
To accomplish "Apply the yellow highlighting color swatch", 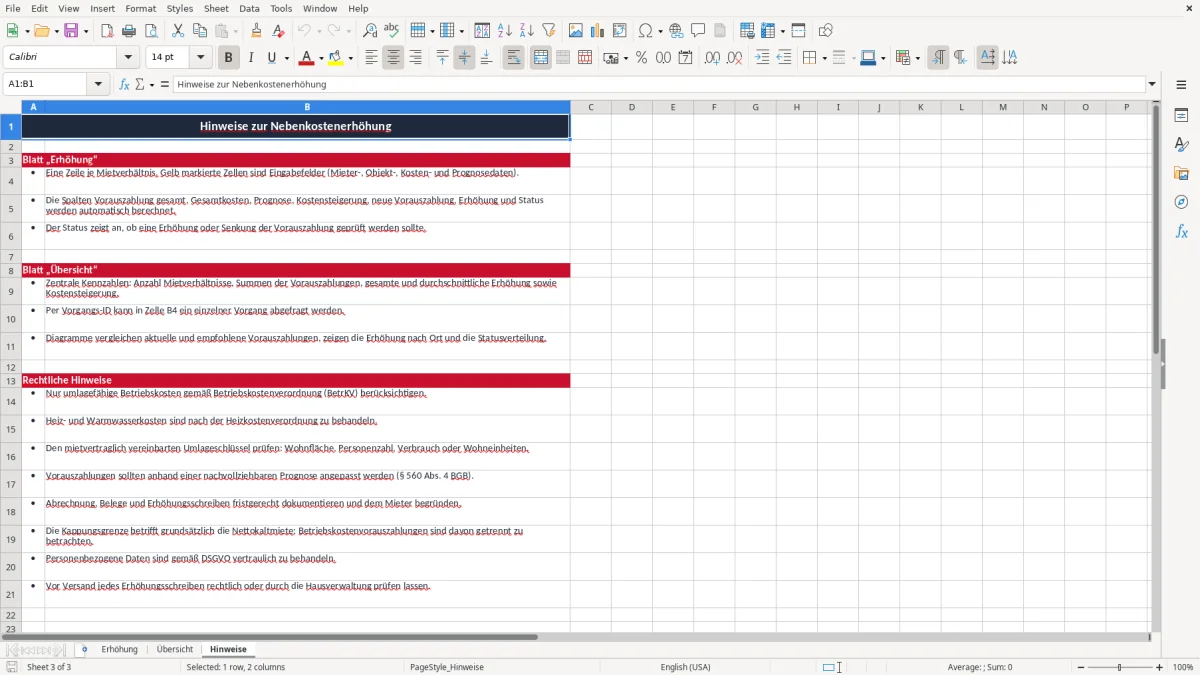I will point(336,58).
